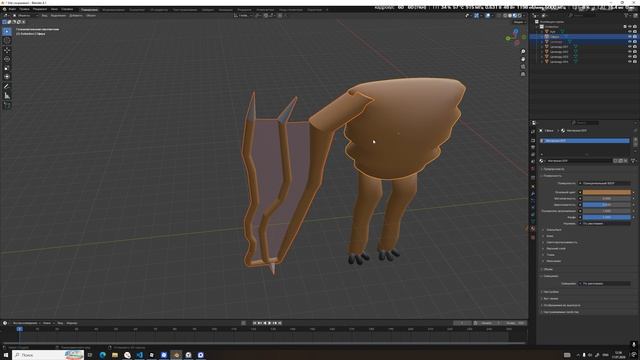The image size is (640, 360).
Task: Click the Windows taskbar search box
Action: click(48, 355)
